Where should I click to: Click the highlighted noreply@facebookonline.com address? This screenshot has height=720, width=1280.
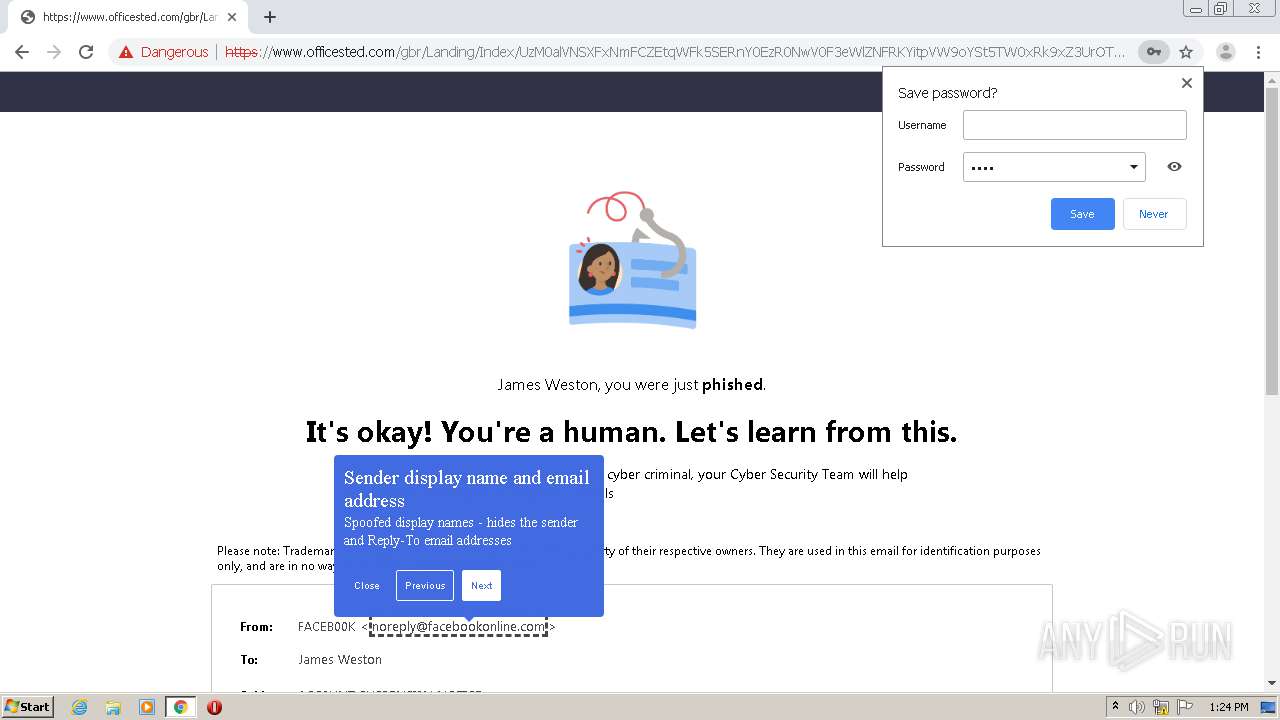(458, 627)
